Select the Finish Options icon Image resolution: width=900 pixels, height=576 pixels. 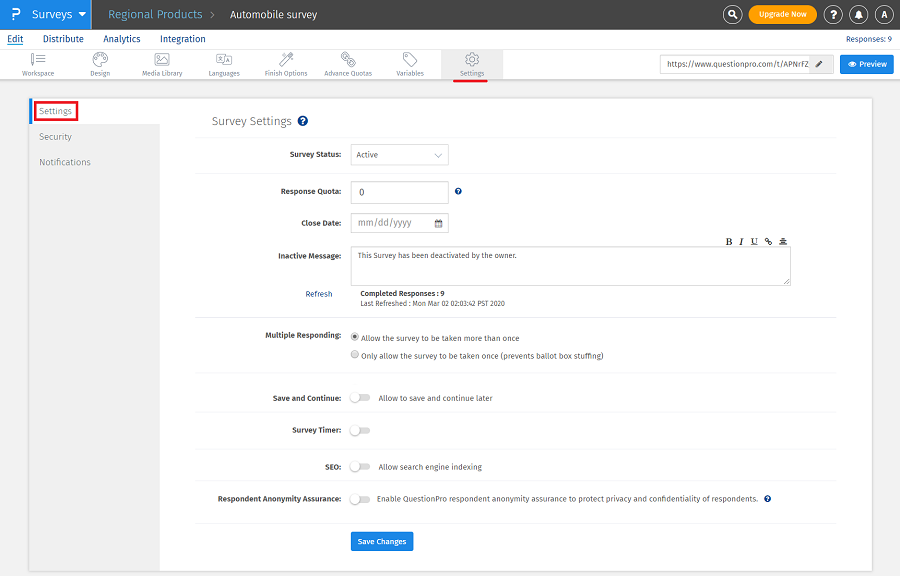288,63
